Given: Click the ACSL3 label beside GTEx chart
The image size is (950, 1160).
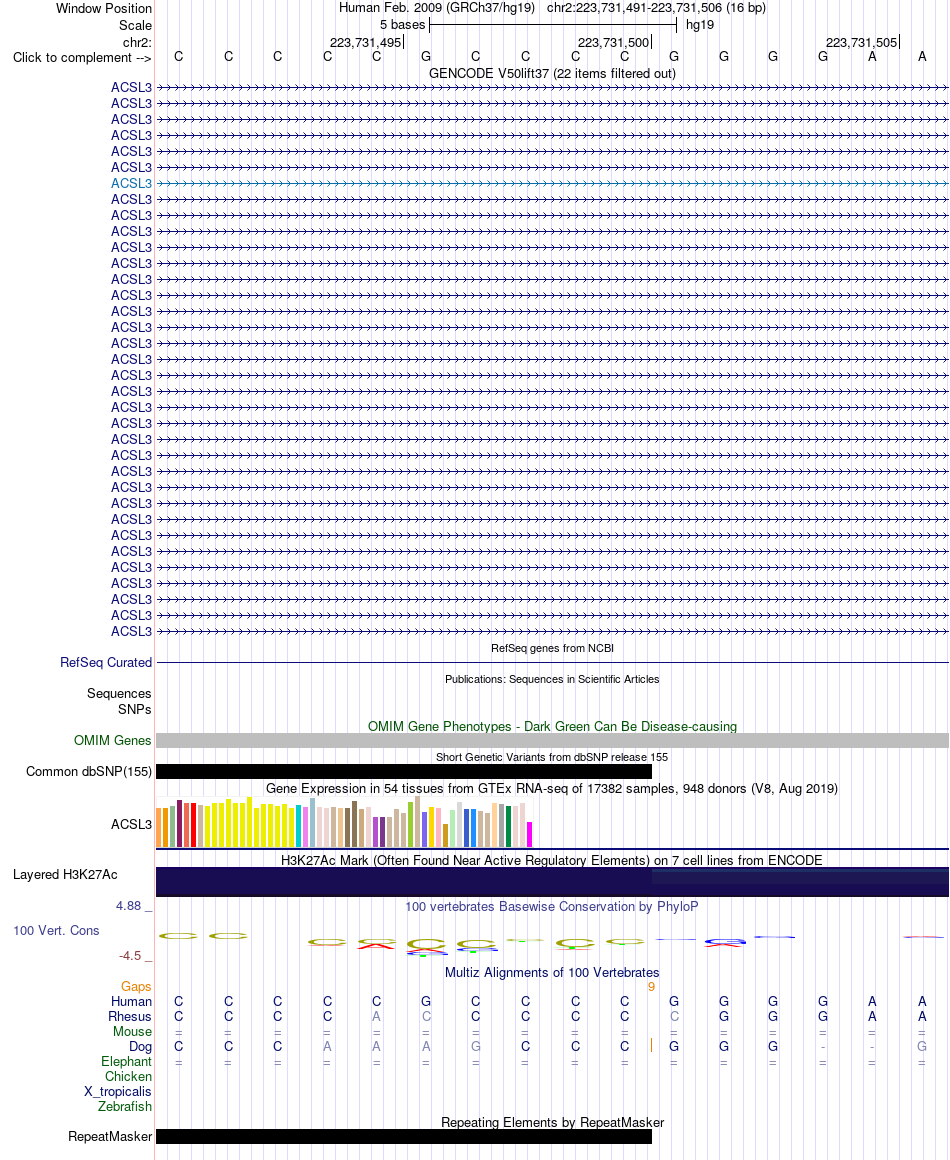Looking at the screenshot, I should 131,824.
